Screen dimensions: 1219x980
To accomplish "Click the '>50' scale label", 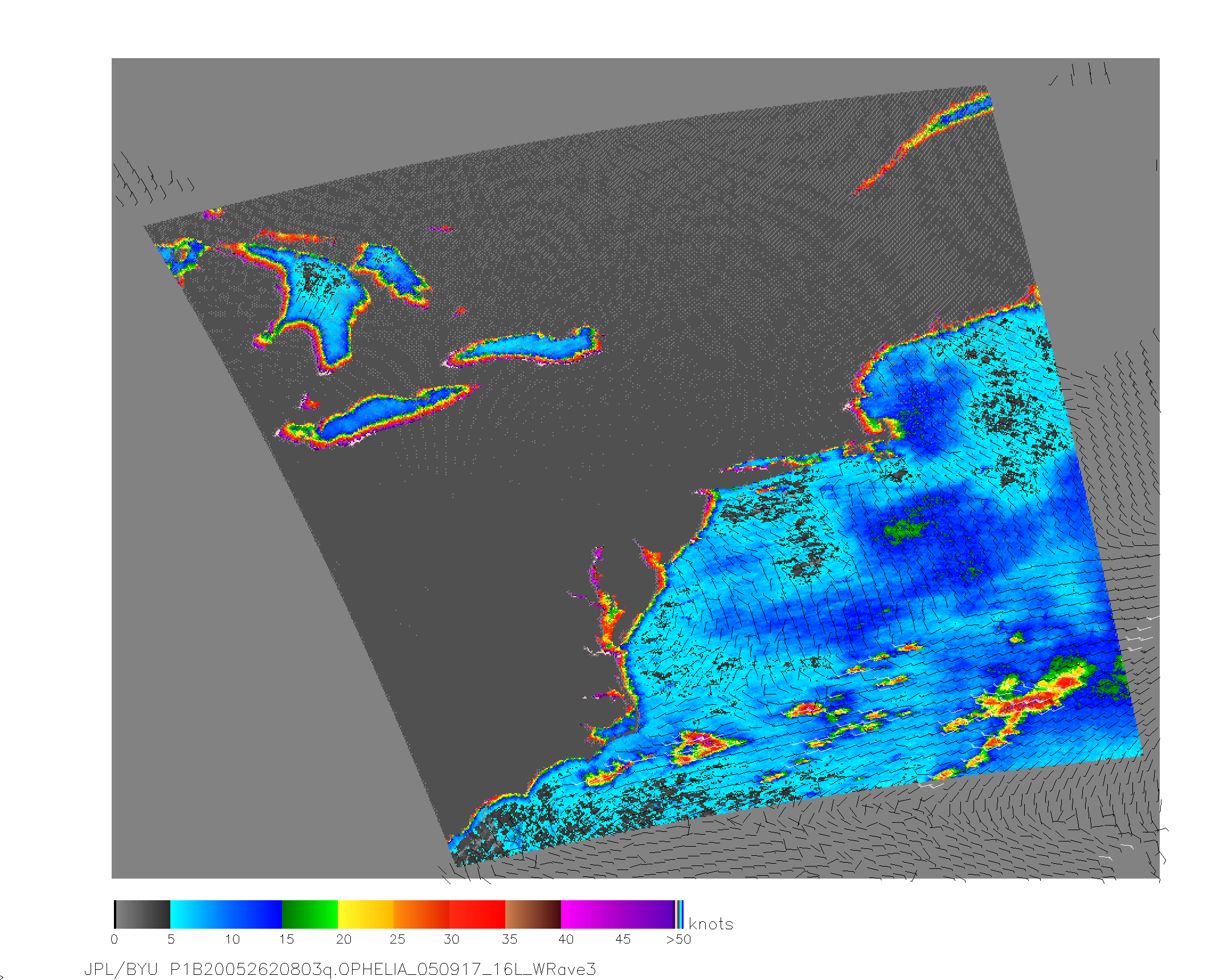I will pyautogui.click(x=678, y=940).
